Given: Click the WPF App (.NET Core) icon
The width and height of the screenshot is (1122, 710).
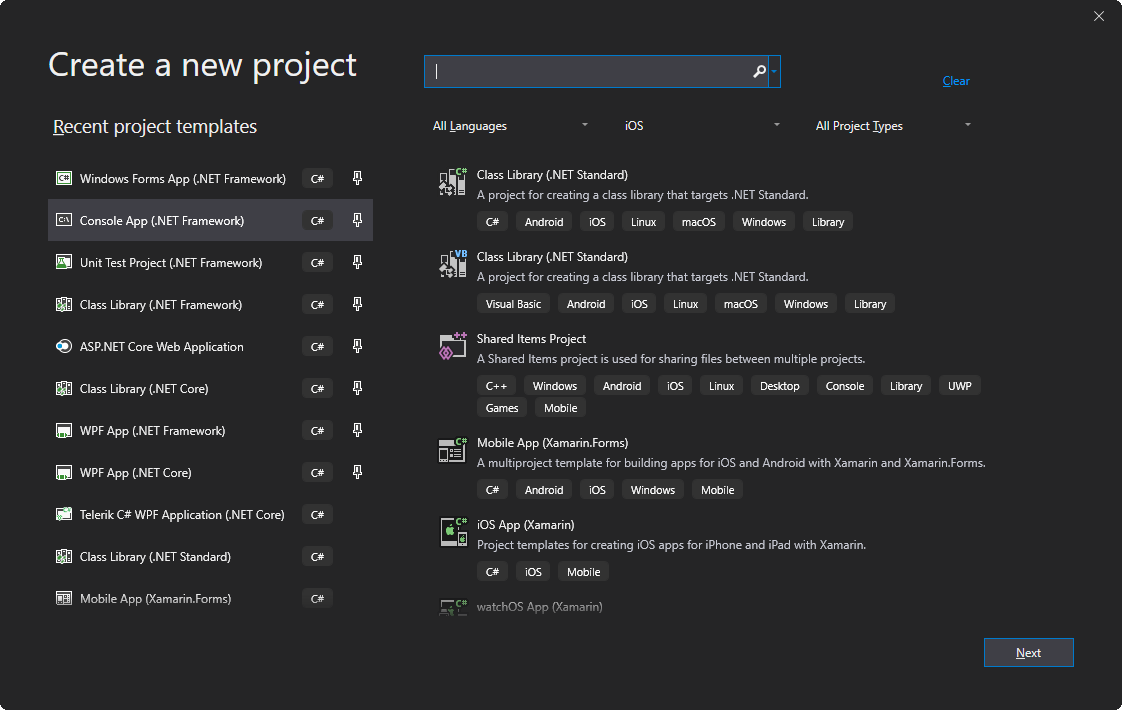Looking at the screenshot, I should (x=64, y=472).
